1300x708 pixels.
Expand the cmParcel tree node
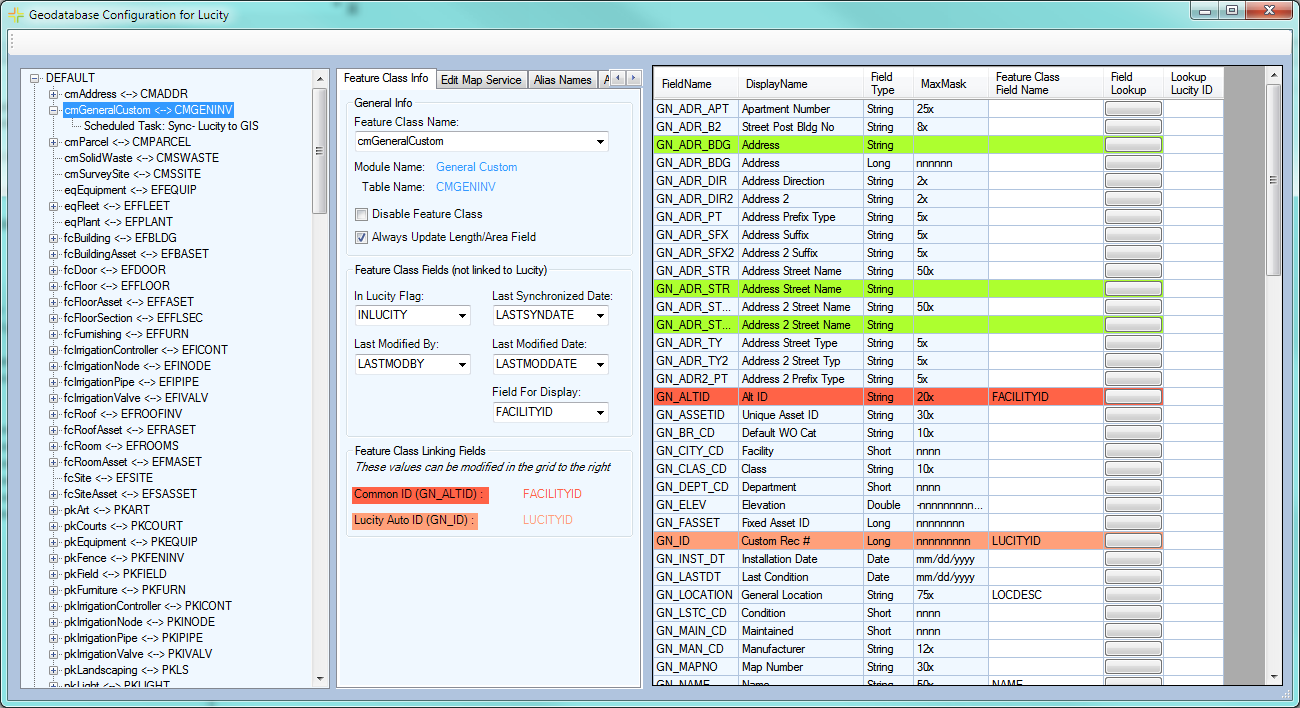click(x=53, y=142)
